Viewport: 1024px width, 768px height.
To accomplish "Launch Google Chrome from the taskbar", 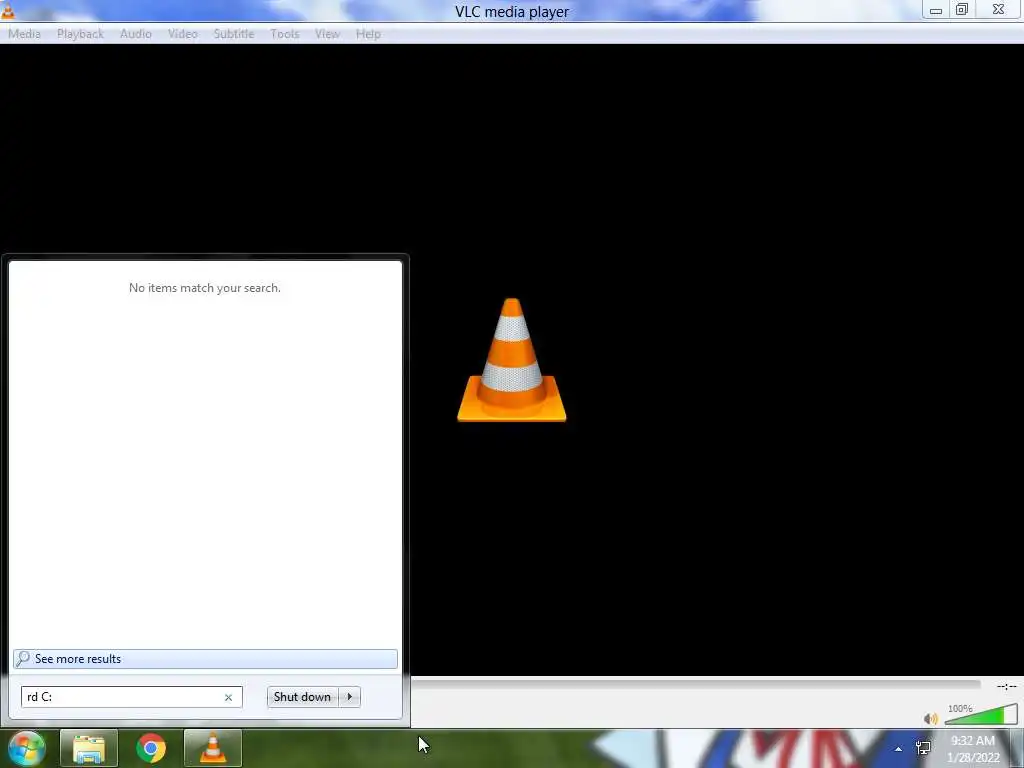I will click(x=151, y=748).
